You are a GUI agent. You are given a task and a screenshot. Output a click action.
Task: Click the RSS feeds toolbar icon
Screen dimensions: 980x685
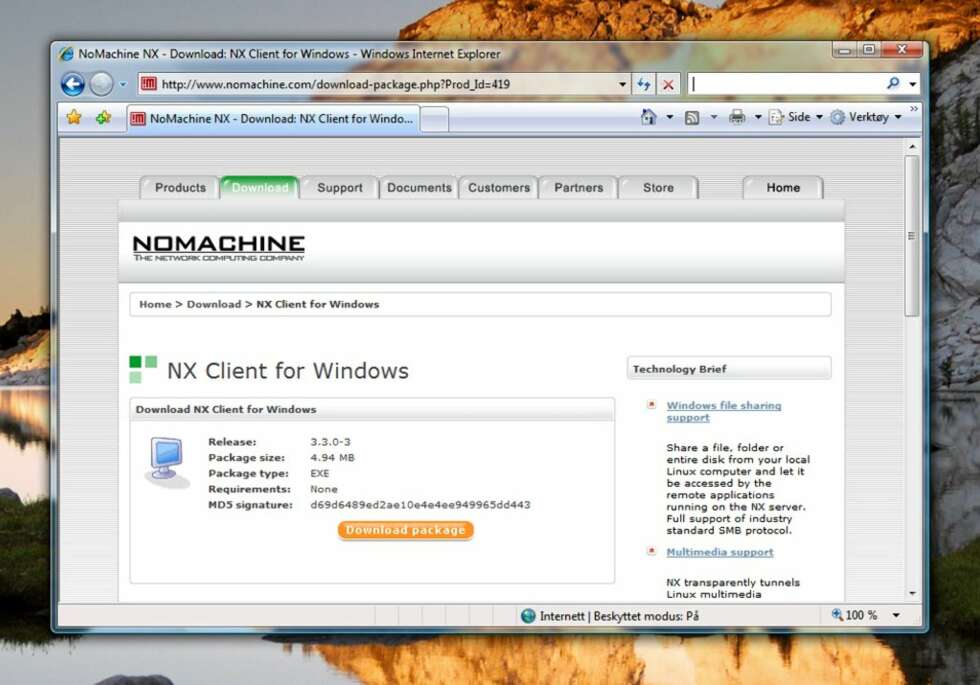[x=692, y=118]
